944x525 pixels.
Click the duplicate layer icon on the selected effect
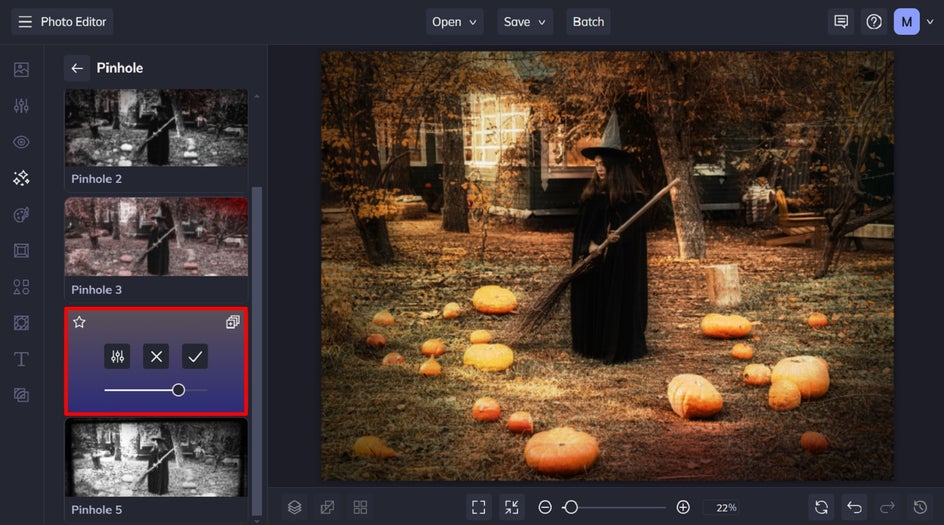pyautogui.click(x=232, y=322)
